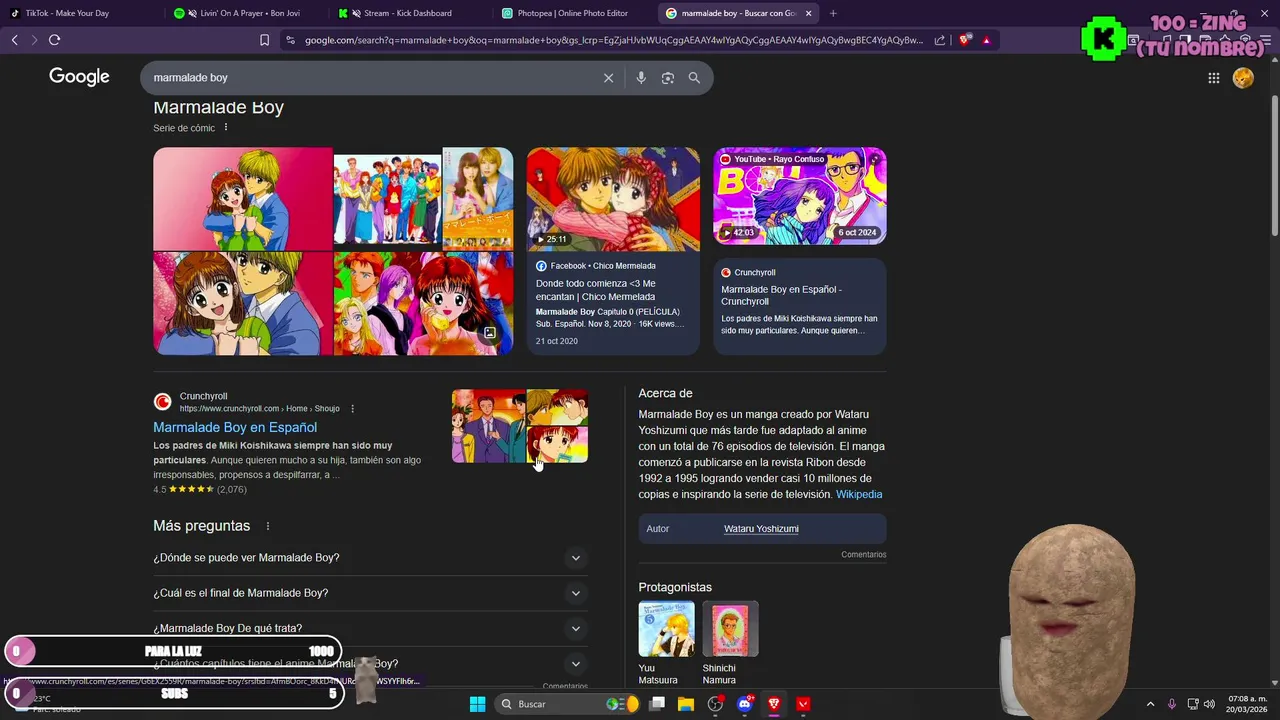Open the Shinichi Namura protagonist thumbnail
1280x720 pixels.
coord(730,629)
